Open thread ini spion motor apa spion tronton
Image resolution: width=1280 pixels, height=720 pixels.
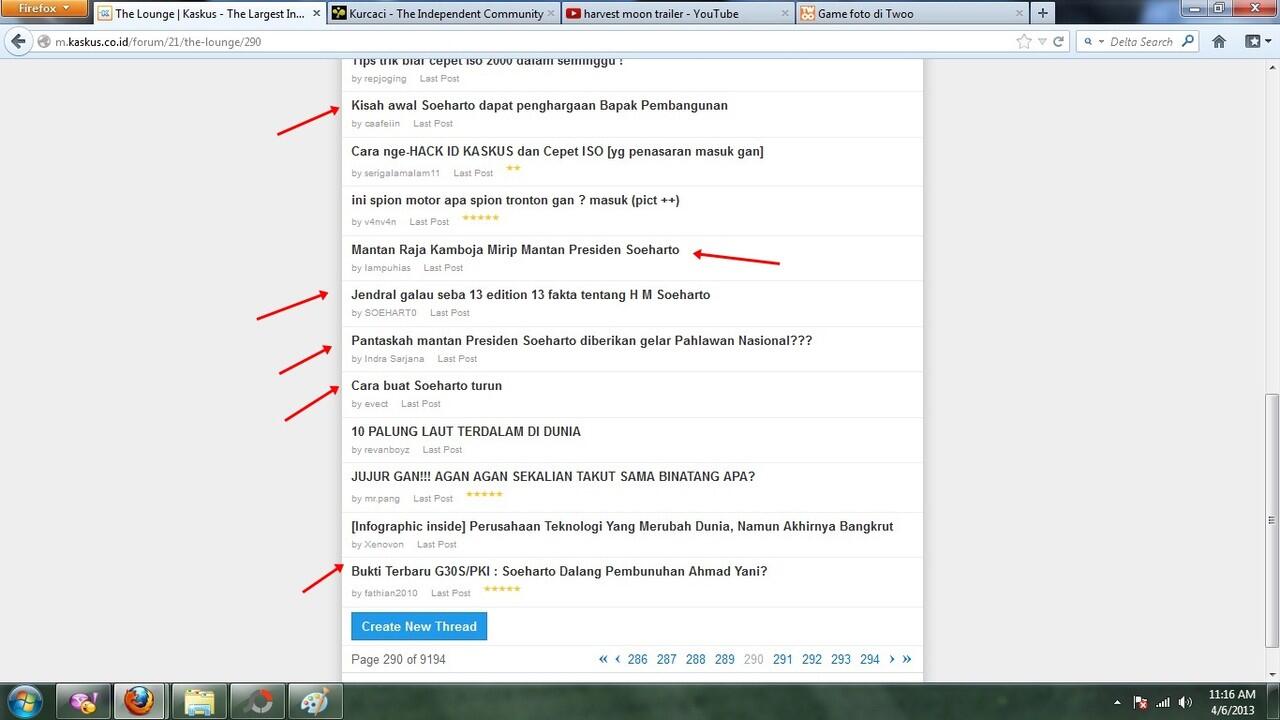[x=515, y=200]
